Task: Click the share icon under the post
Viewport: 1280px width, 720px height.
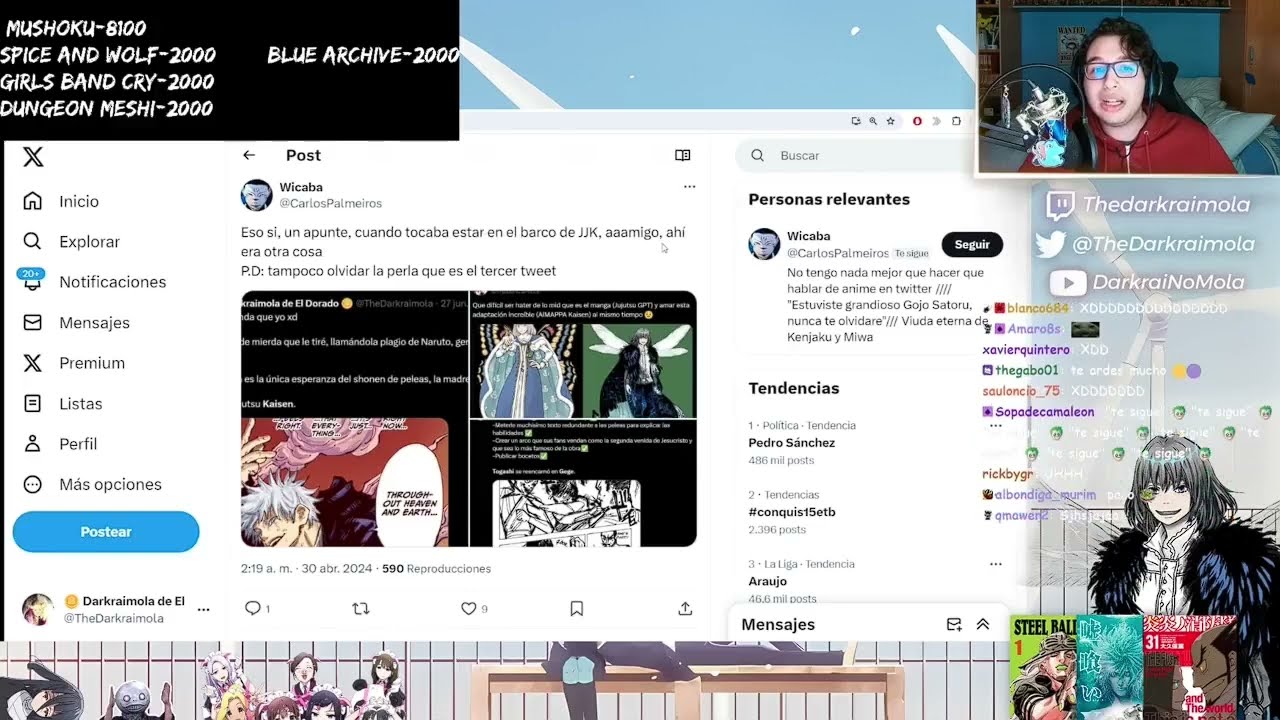Action: coord(685,608)
